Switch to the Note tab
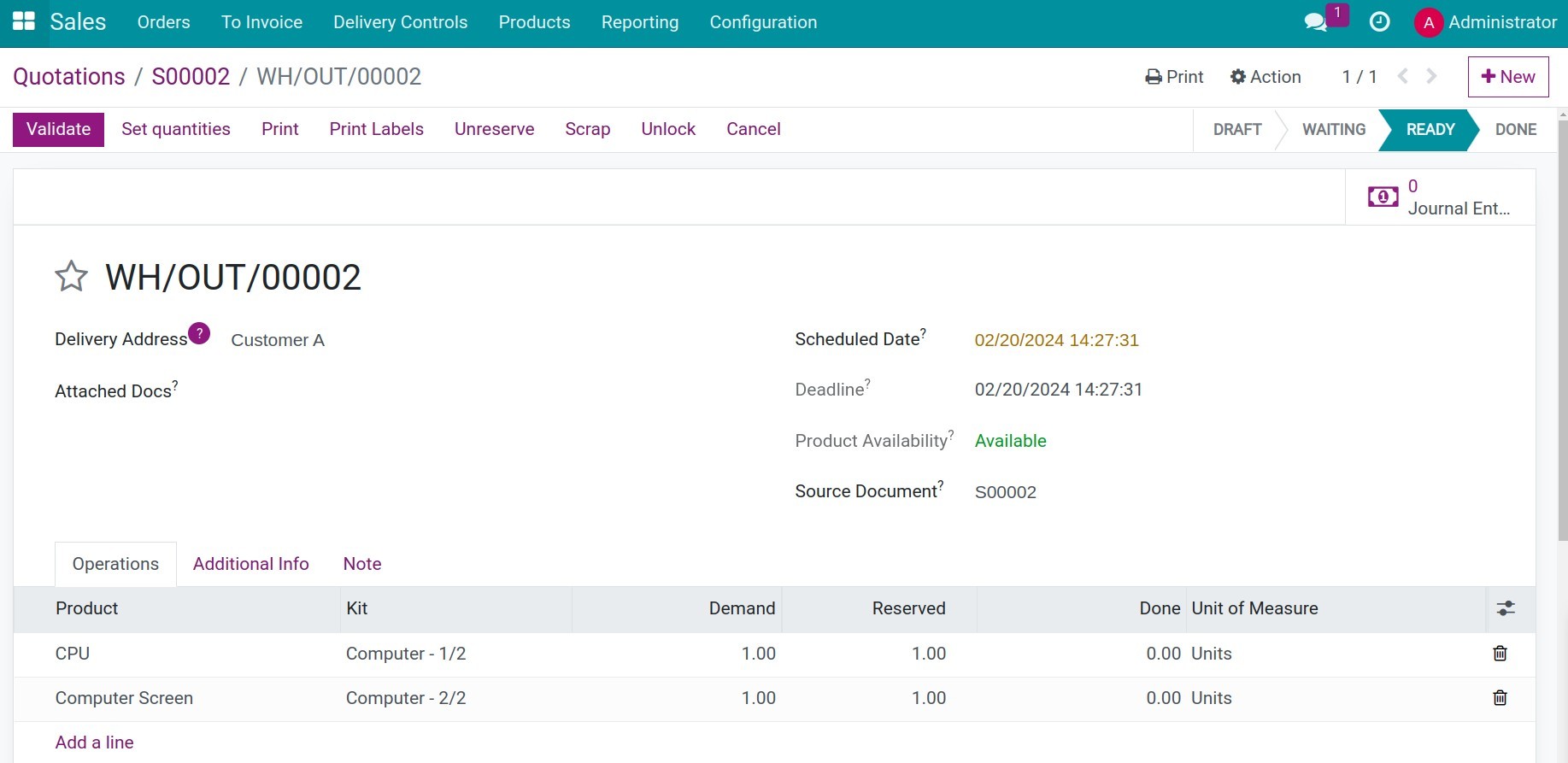 click(x=362, y=564)
